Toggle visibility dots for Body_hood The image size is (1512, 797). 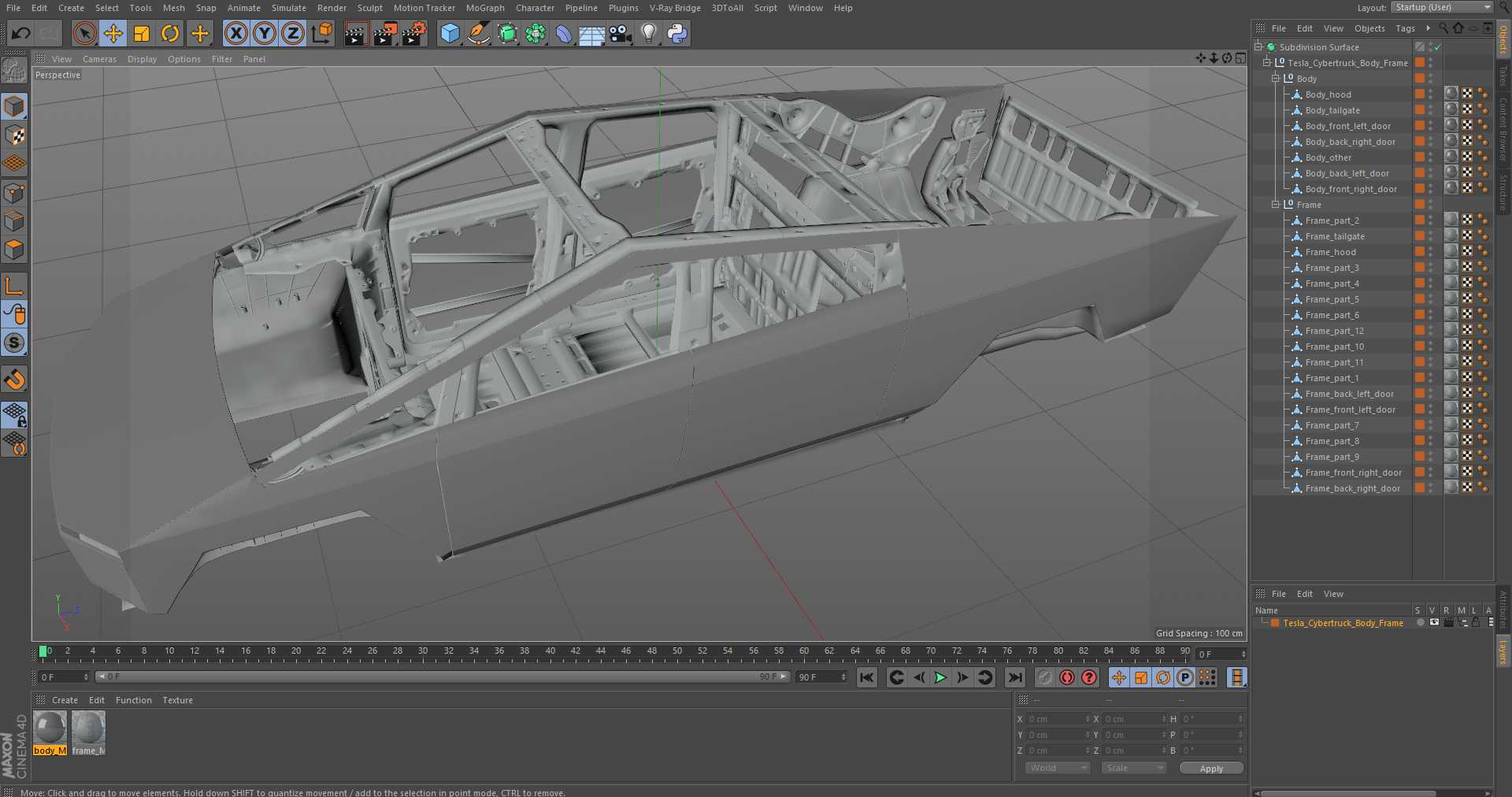1431,95
